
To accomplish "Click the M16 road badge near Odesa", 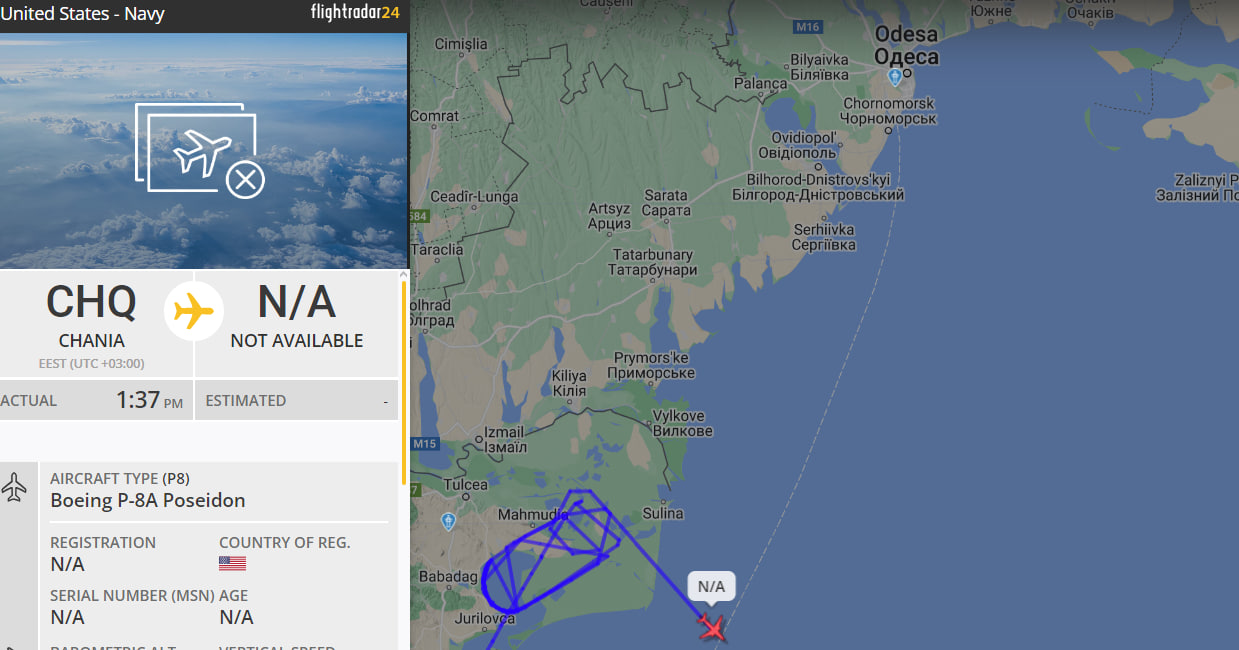I will [x=806, y=26].
